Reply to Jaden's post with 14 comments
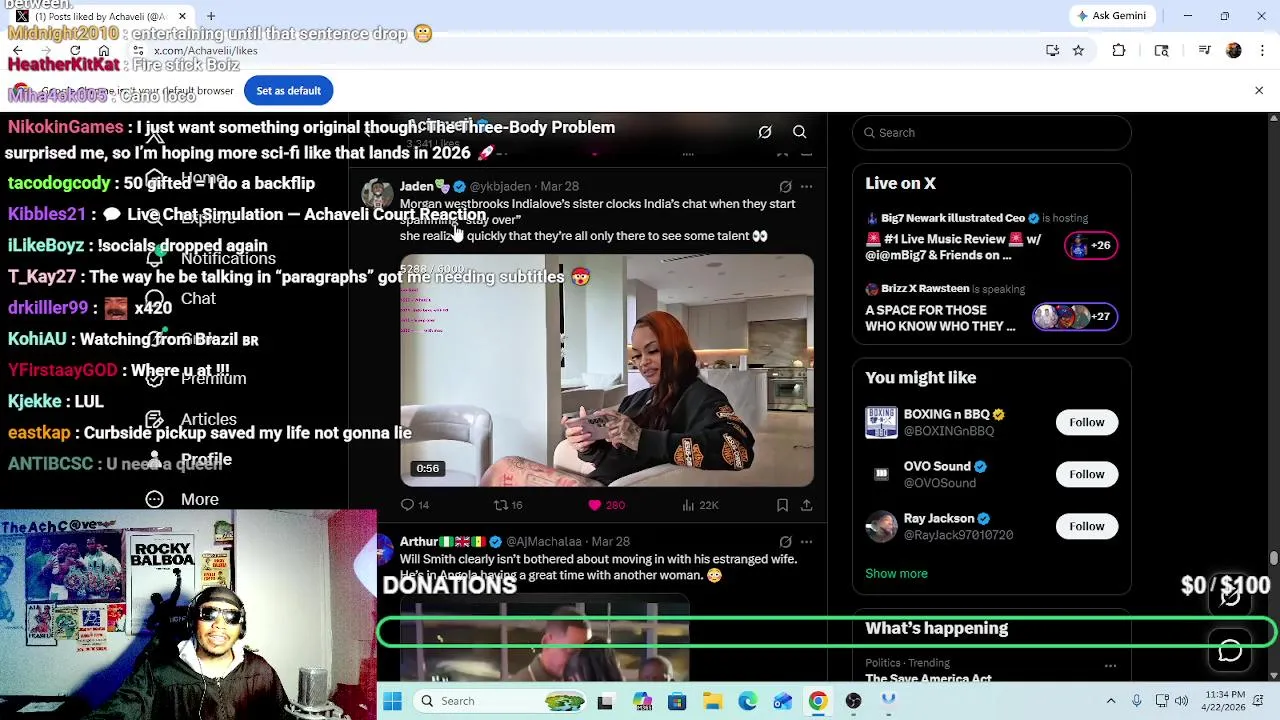Image resolution: width=1280 pixels, height=720 pixels. [415, 505]
